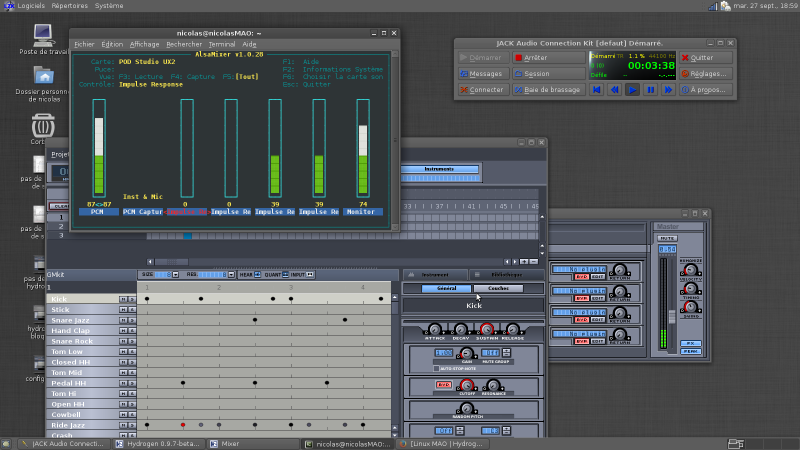
Task: Switch to the Bibliothèque panel tab
Action: click(x=507, y=274)
